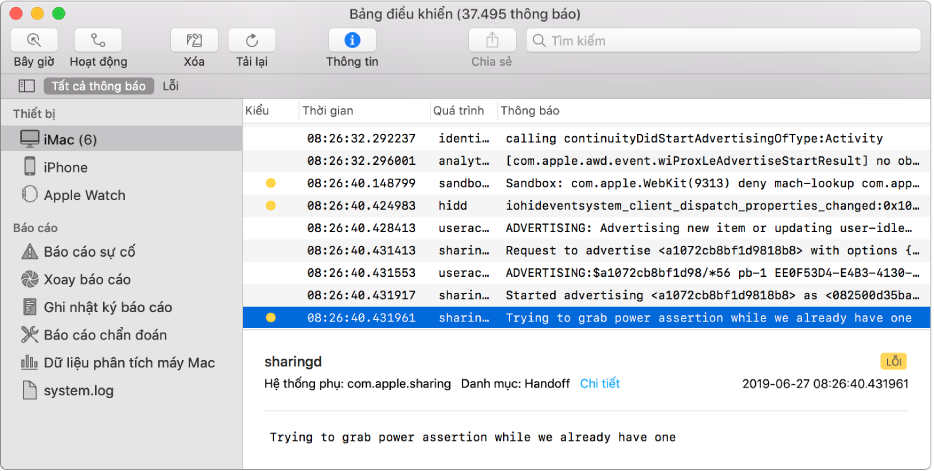Open the system.log file icon
The width and height of the screenshot is (934, 471).
tap(29, 389)
